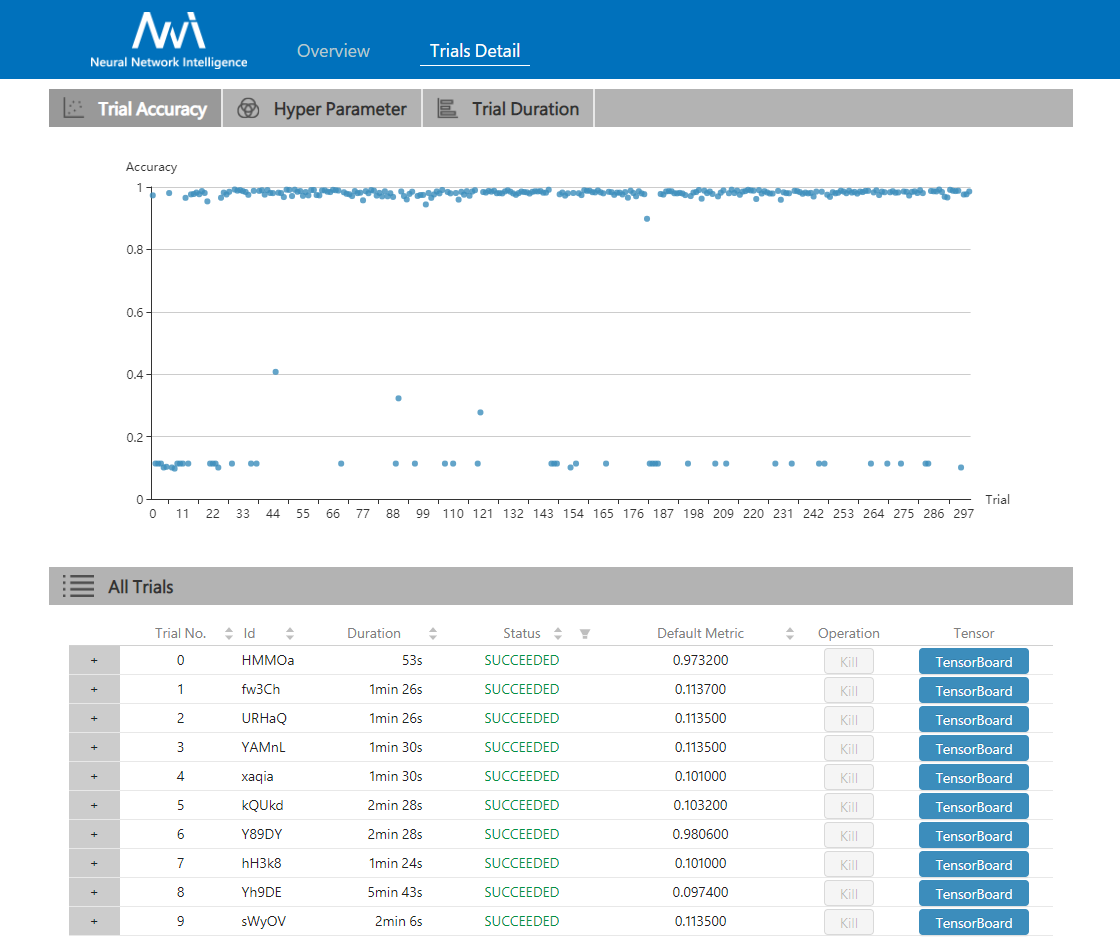Click the Hyper Parameter circles icon
The height and width of the screenshot is (951, 1120).
click(x=248, y=109)
